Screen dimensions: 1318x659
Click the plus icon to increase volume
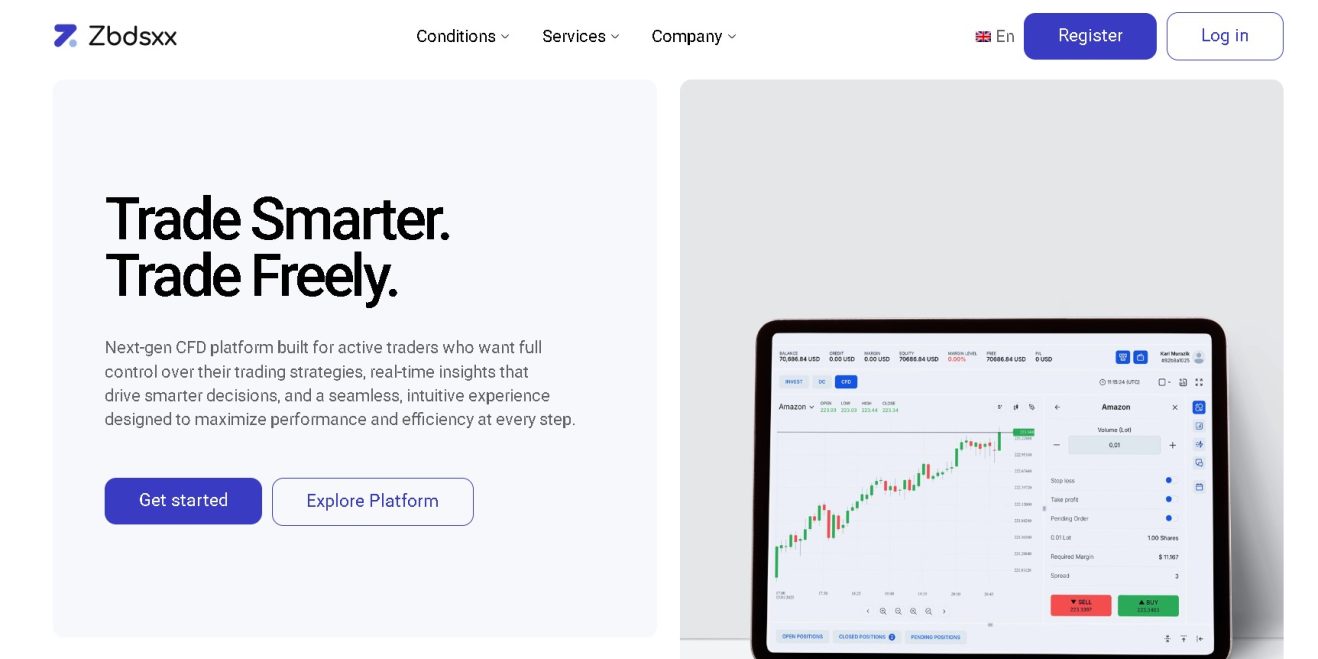point(1173,445)
